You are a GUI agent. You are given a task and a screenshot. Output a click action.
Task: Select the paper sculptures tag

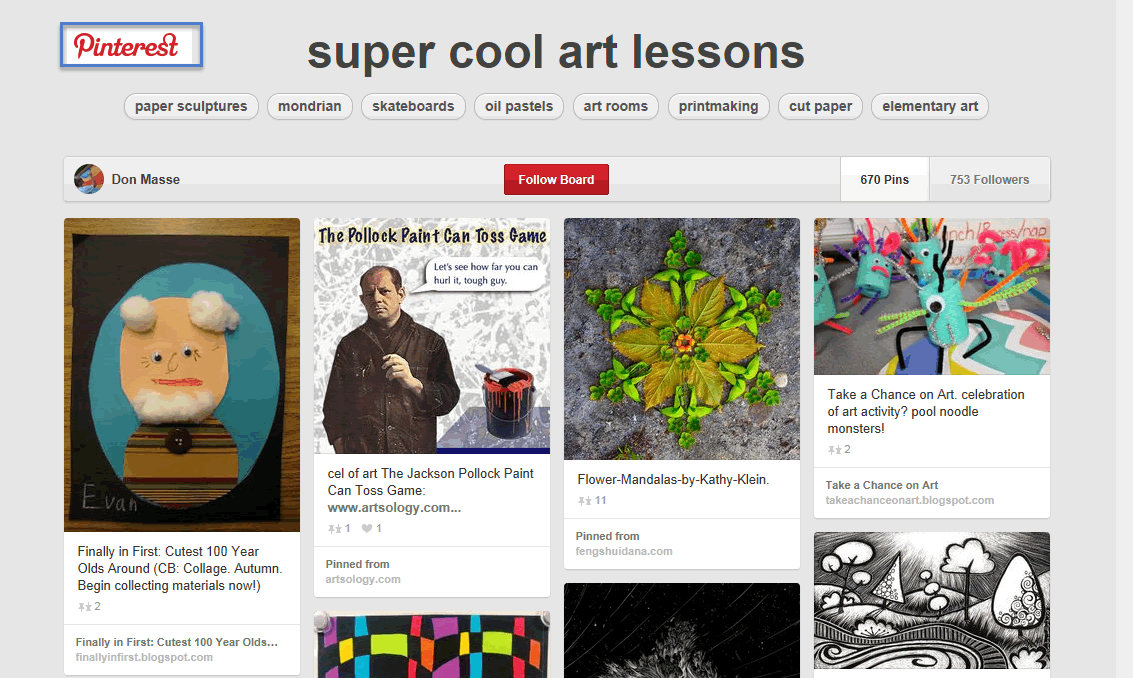(x=190, y=106)
